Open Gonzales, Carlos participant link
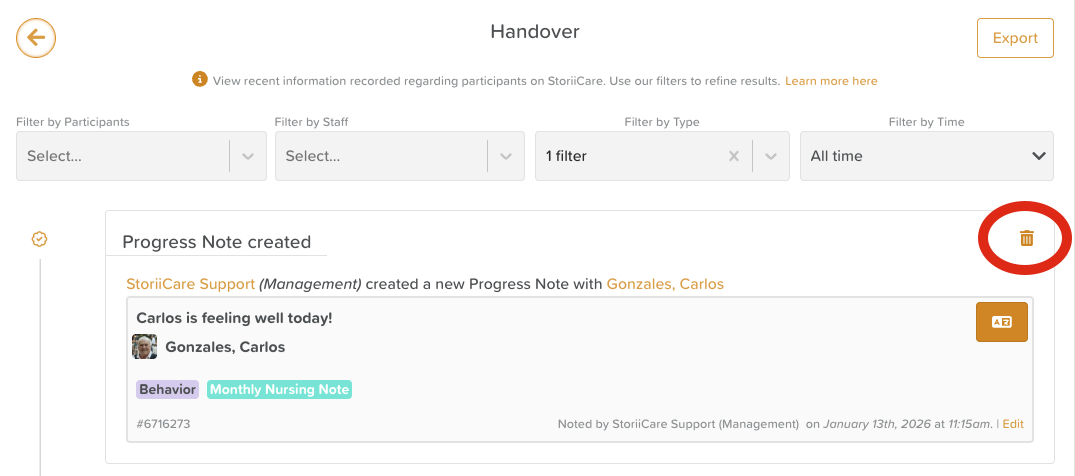 click(x=665, y=284)
